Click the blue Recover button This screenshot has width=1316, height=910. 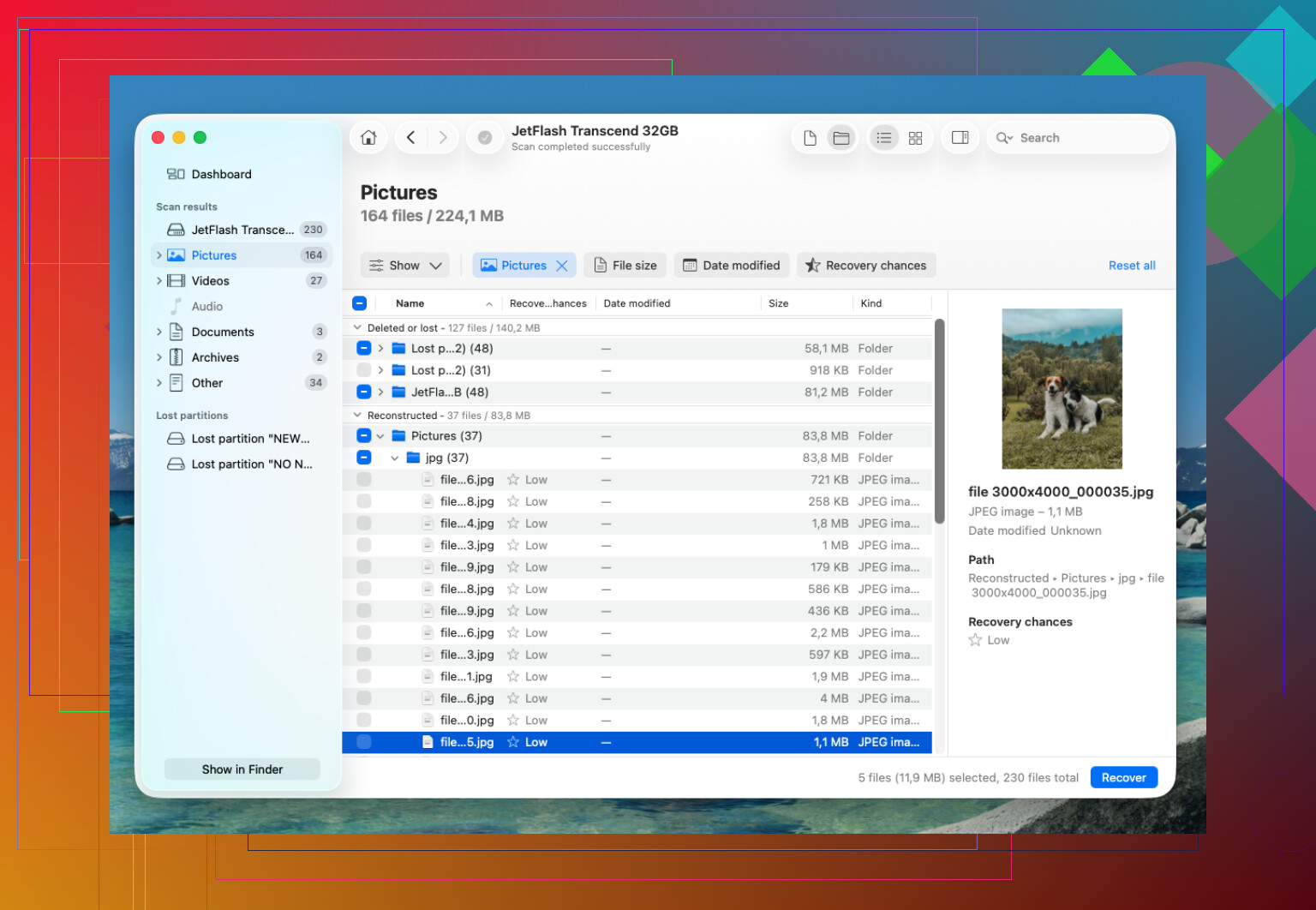(x=1123, y=778)
